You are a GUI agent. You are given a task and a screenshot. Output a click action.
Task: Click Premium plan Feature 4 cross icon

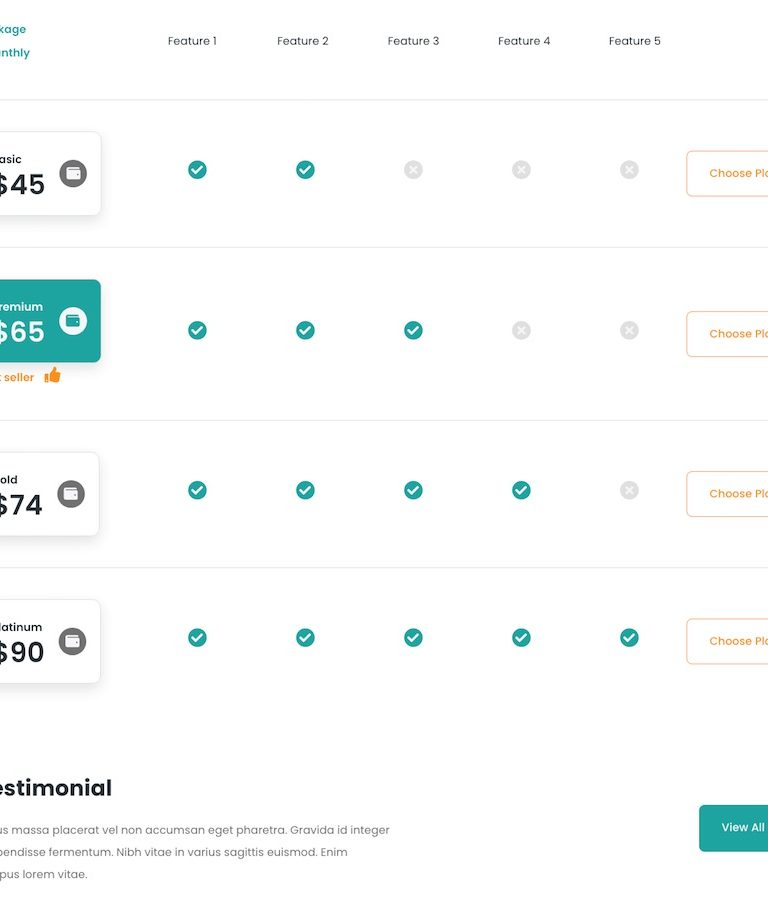521,331
